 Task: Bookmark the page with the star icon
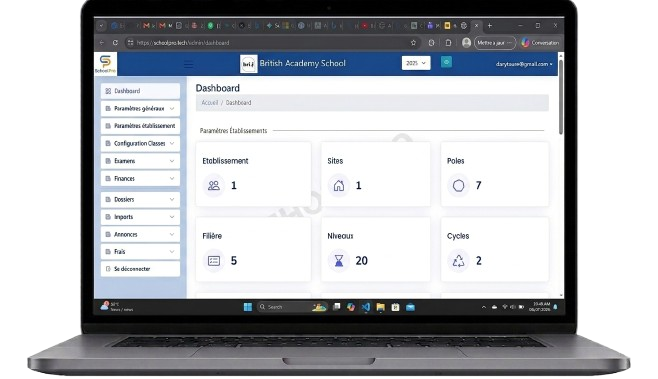coord(413,43)
